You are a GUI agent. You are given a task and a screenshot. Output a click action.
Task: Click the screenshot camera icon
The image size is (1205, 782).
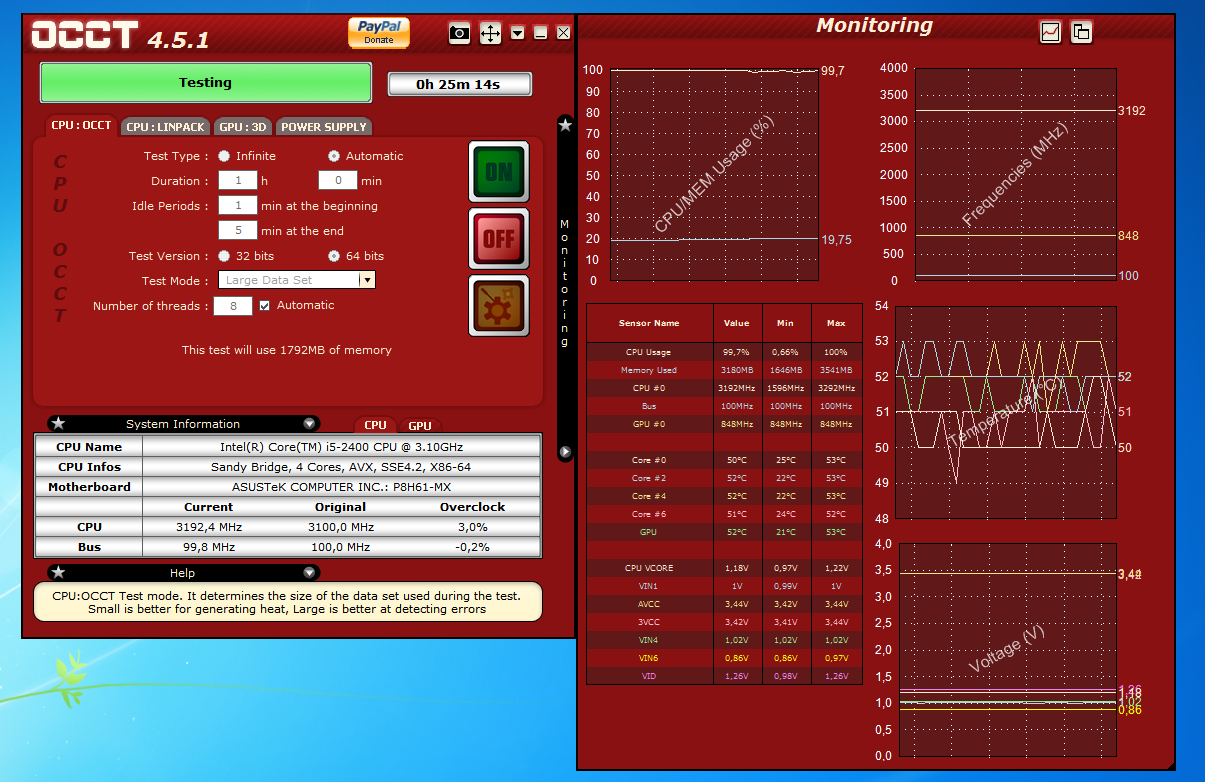[459, 33]
